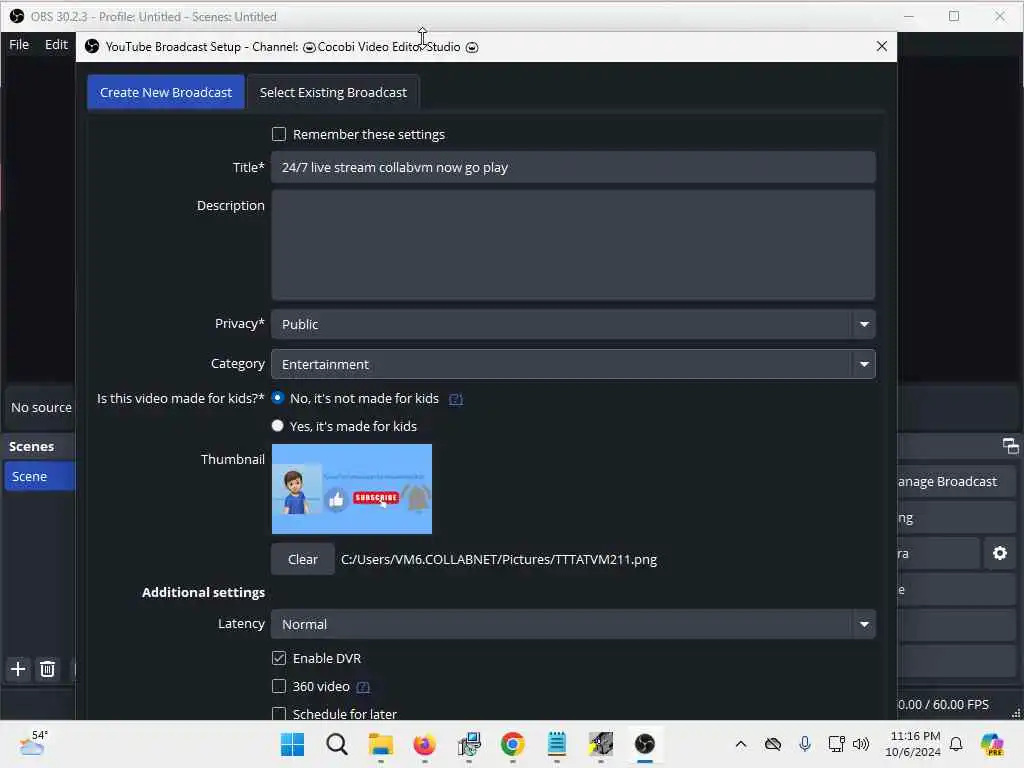Image resolution: width=1024 pixels, height=768 pixels.
Task: Switch to OBS Studio taskbar icon
Action: [x=645, y=744]
